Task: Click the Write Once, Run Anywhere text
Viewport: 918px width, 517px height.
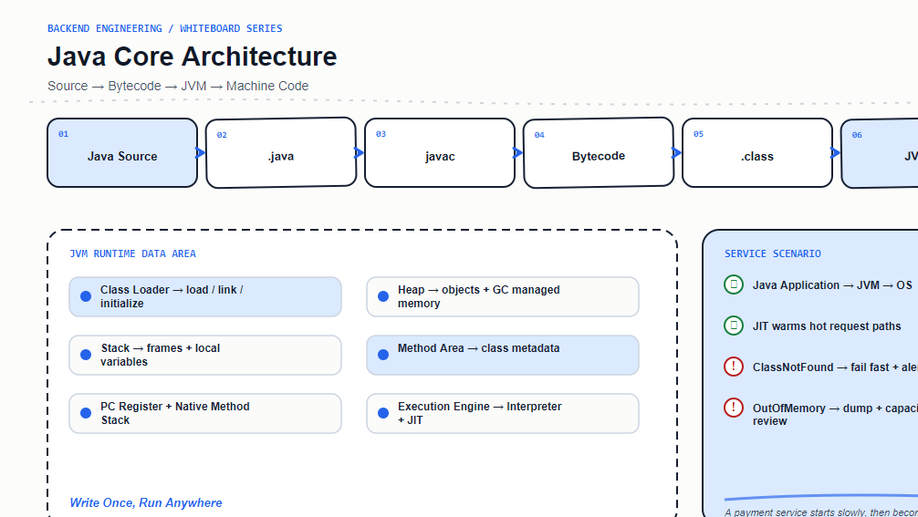Action: 146,503
